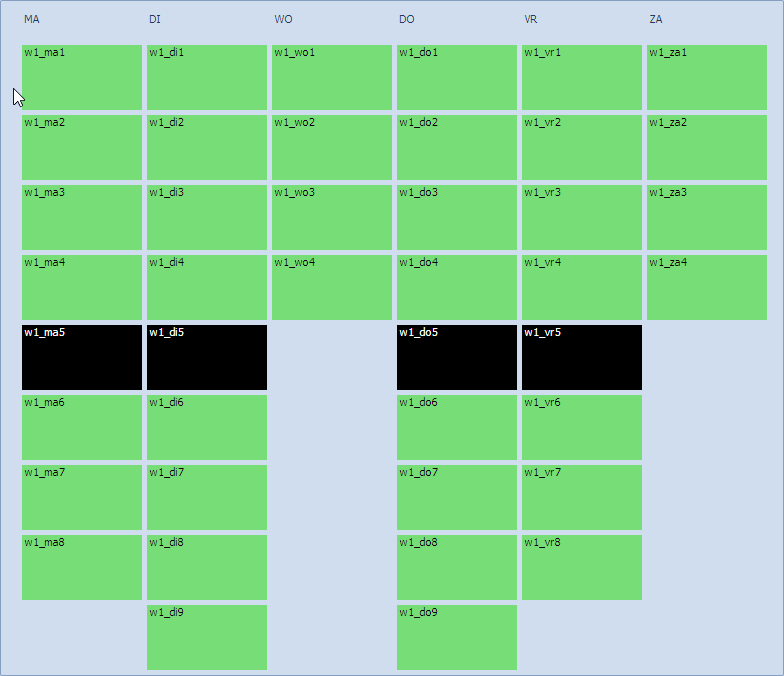Click the MA column header

(x=32, y=20)
